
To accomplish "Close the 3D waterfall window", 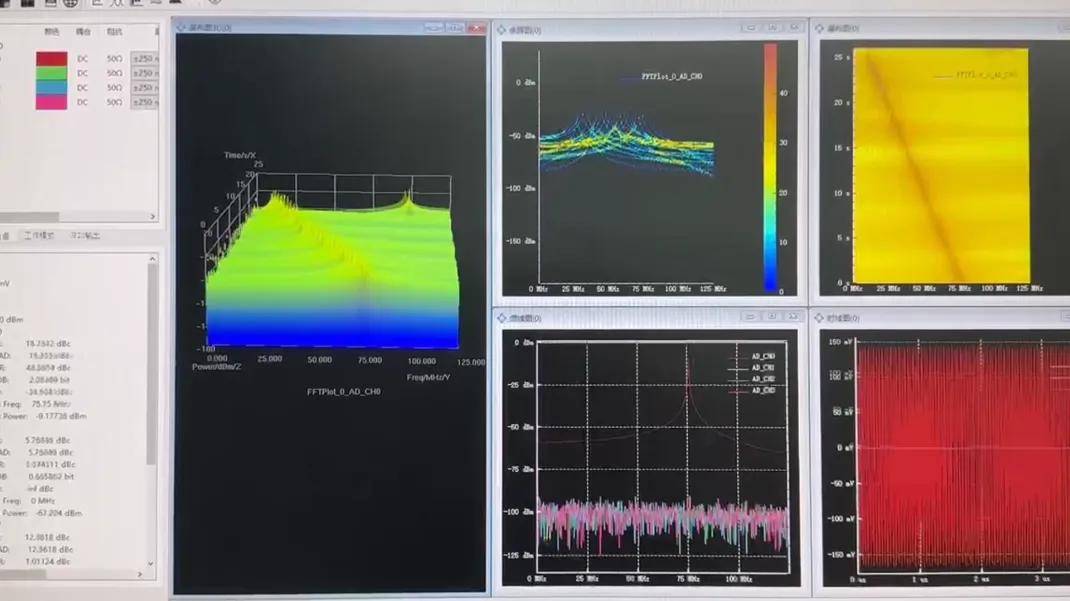I will pos(477,27).
